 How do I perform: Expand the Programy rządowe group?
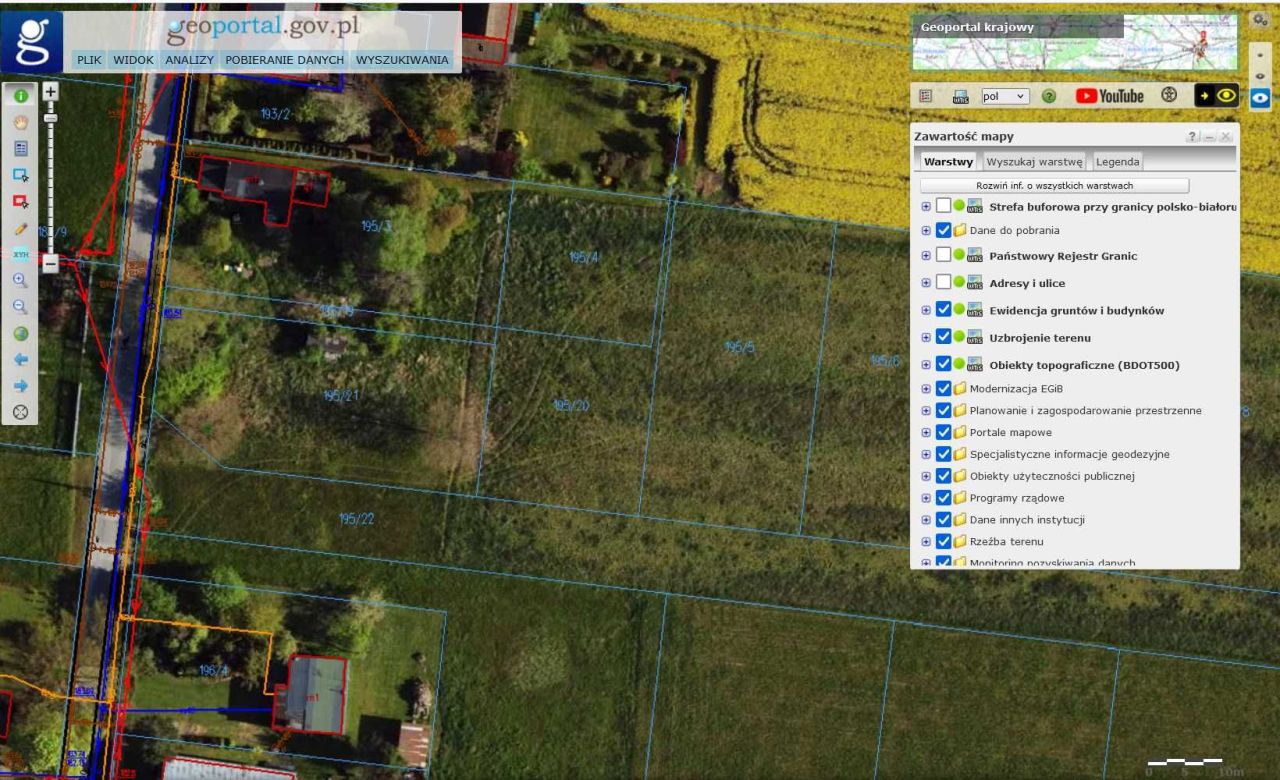point(926,498)
